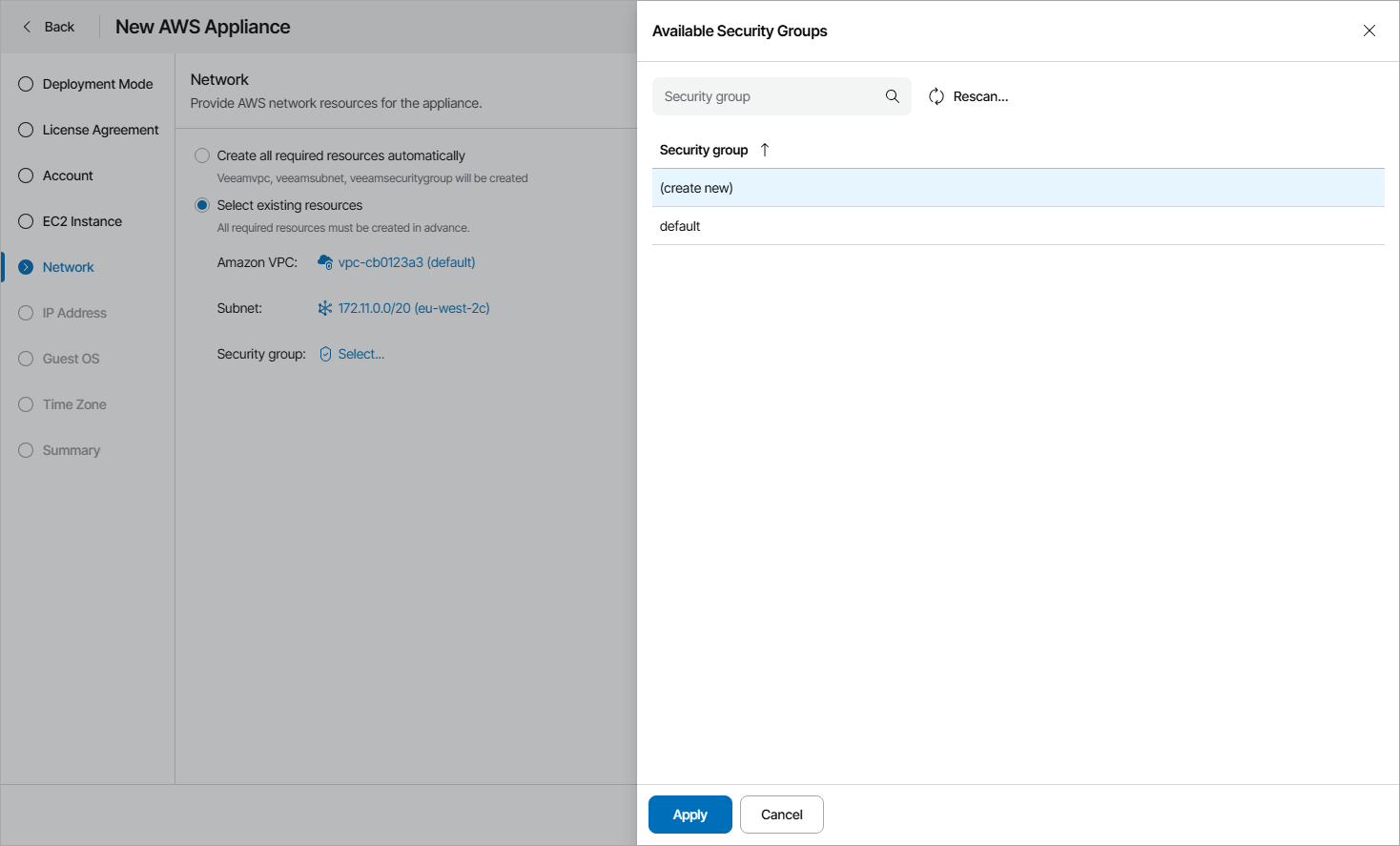Sort by the Security group column header
The width and height of the screenshot is (1400, 846).
click(704, 150)
